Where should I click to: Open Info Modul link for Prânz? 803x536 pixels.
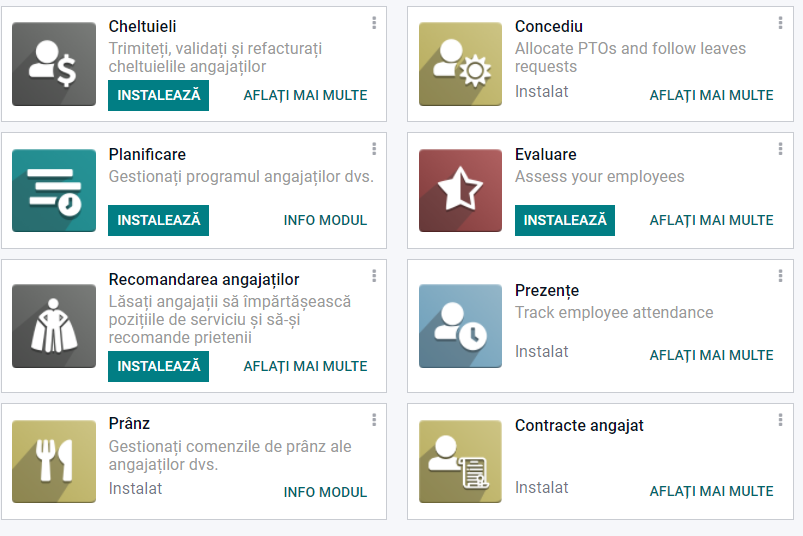pos(325,492)
